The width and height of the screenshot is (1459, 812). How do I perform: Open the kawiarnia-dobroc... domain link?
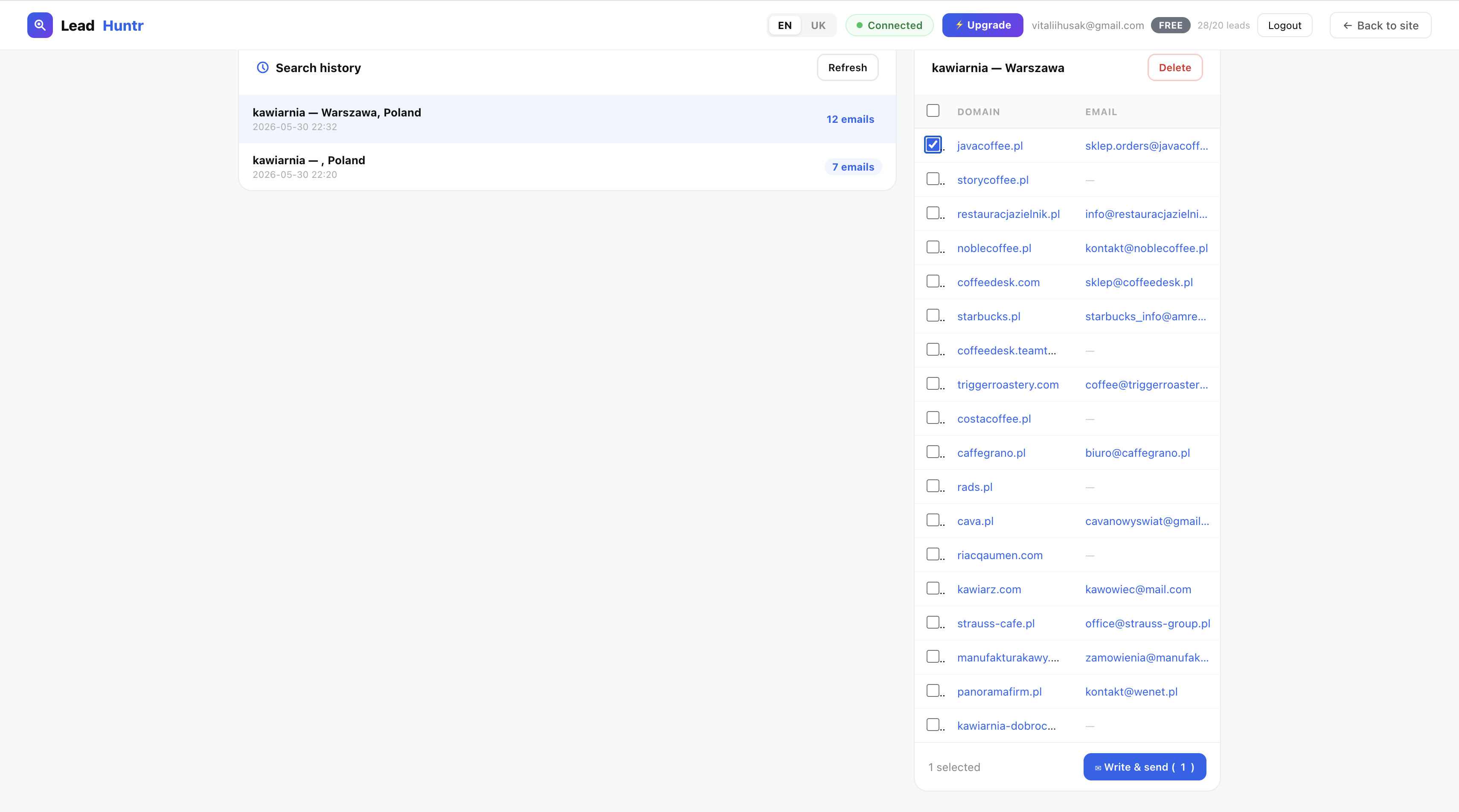pos(1006,726)
